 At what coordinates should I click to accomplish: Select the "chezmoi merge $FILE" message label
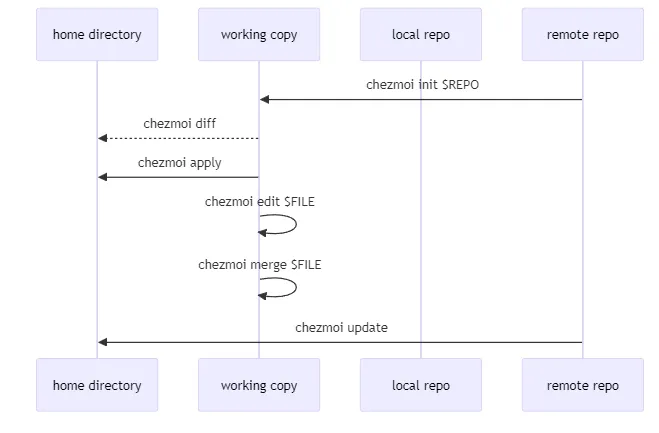coord(260,265)
